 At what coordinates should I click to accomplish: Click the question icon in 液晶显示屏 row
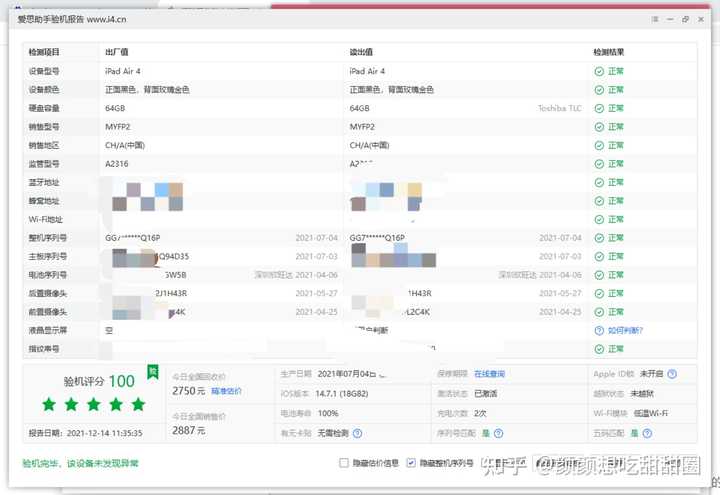599,331
